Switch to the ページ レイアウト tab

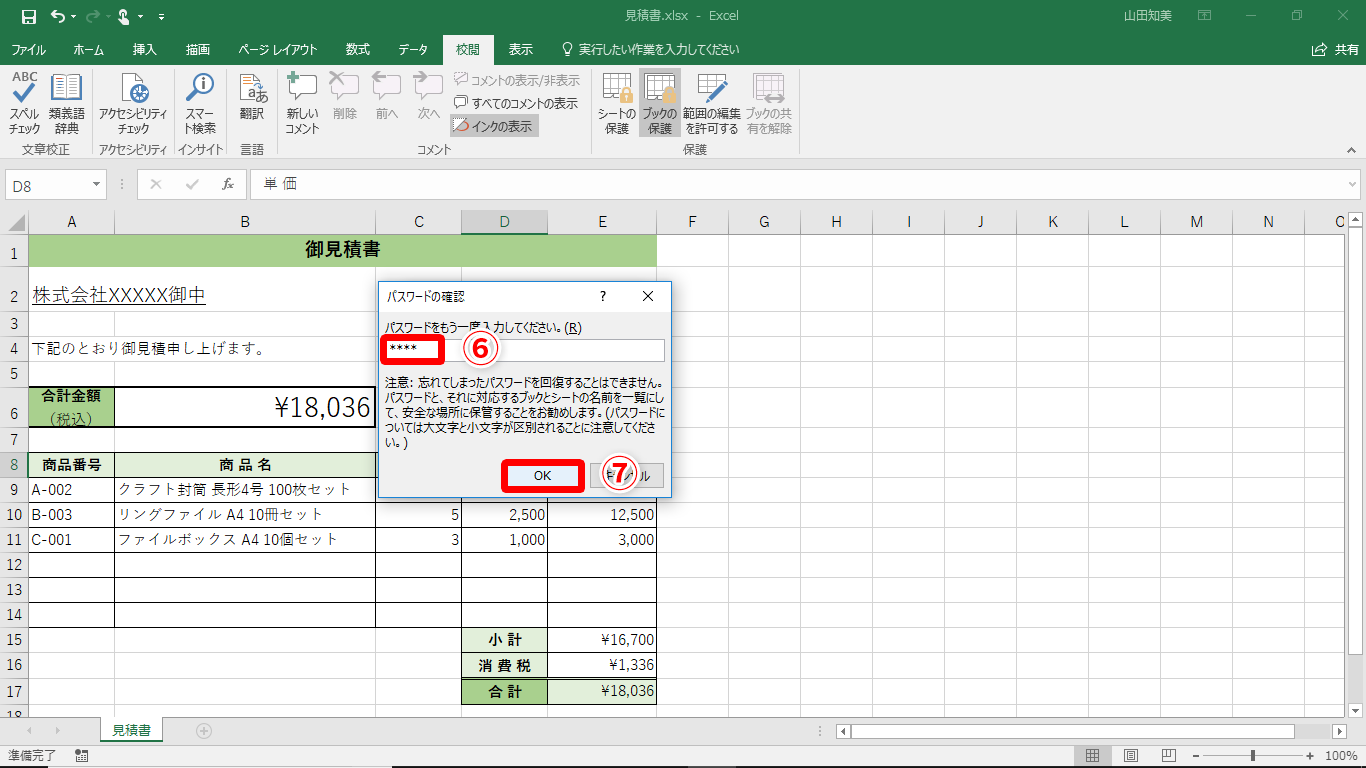[278, 49]
